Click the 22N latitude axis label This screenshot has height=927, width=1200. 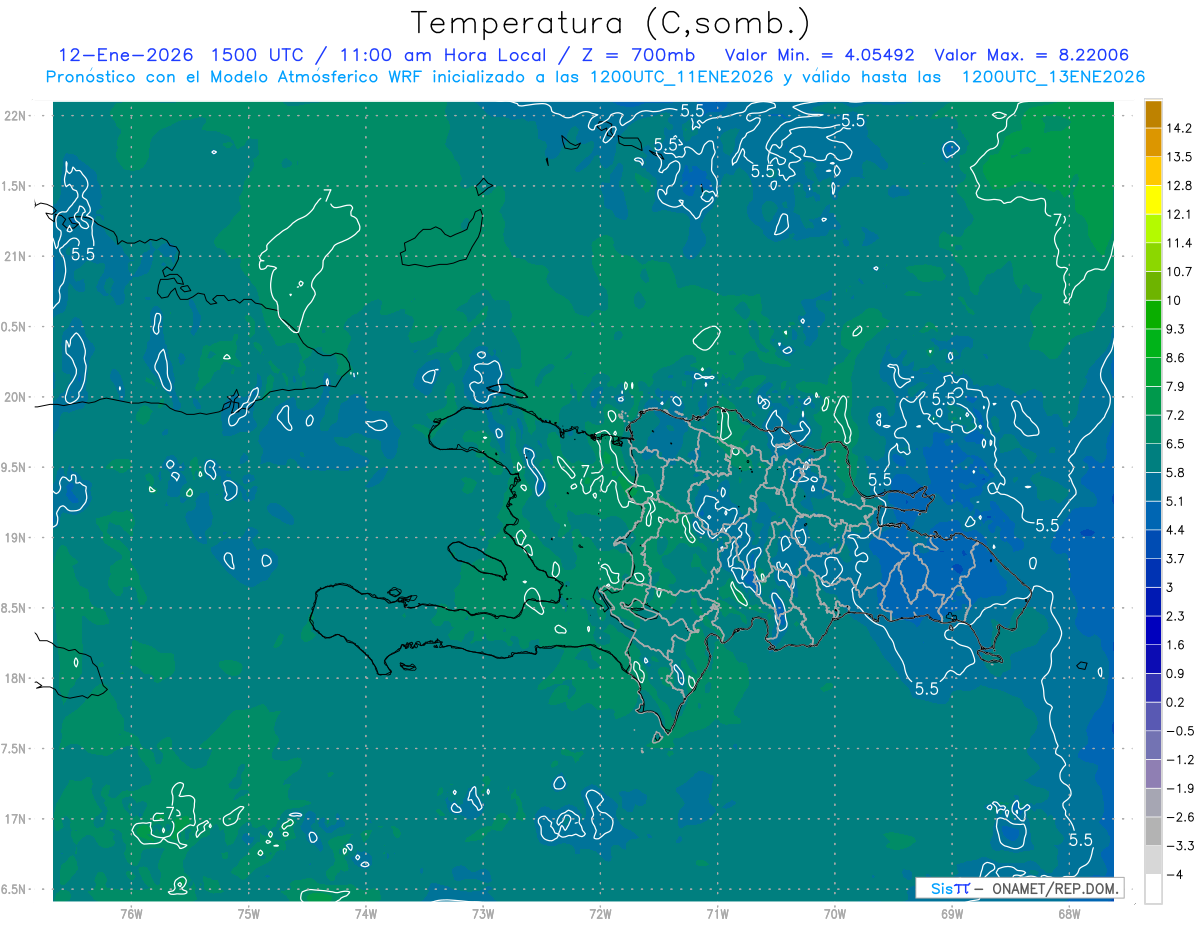click(x=17, y=115)
